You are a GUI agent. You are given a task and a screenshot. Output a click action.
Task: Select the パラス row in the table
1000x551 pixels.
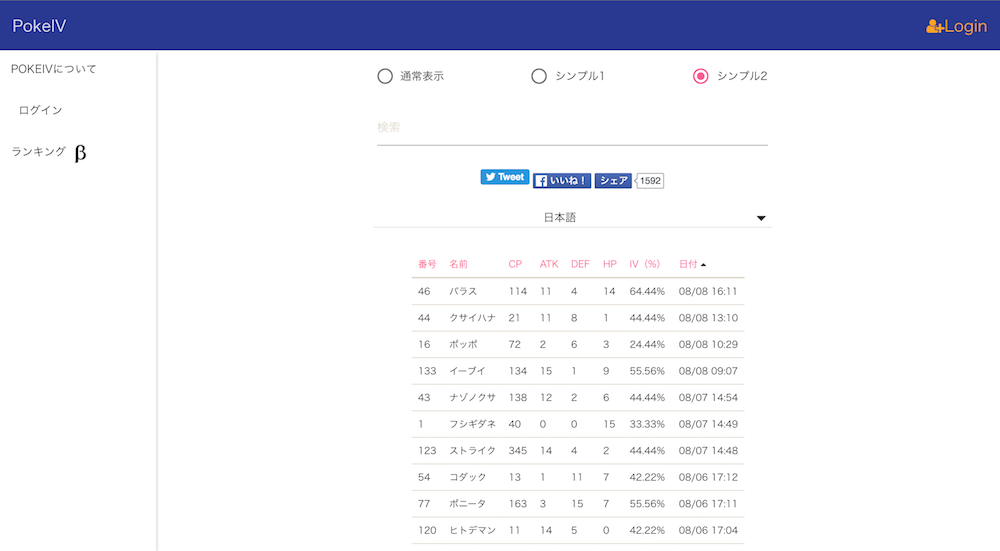point(578,291)
